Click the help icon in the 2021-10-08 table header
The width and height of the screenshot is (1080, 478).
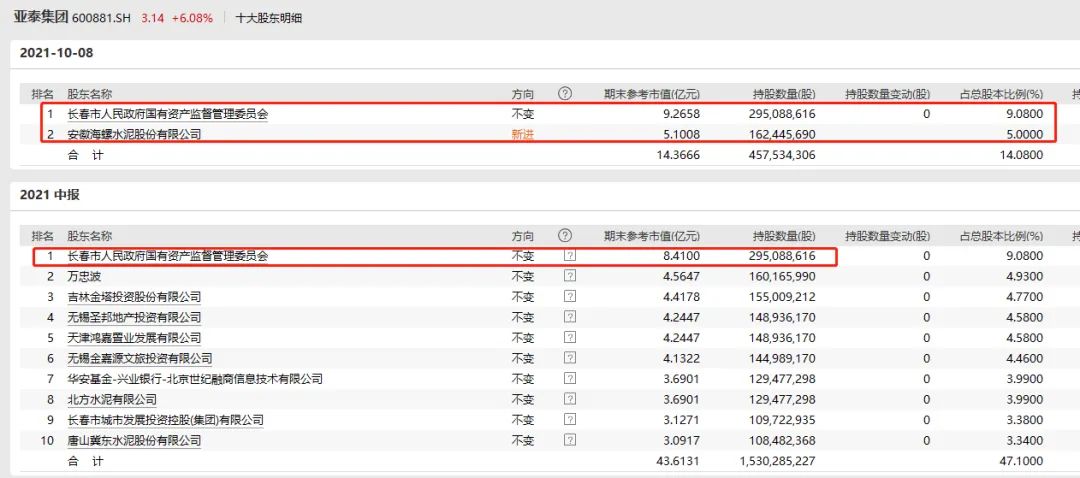pos(565,94)
